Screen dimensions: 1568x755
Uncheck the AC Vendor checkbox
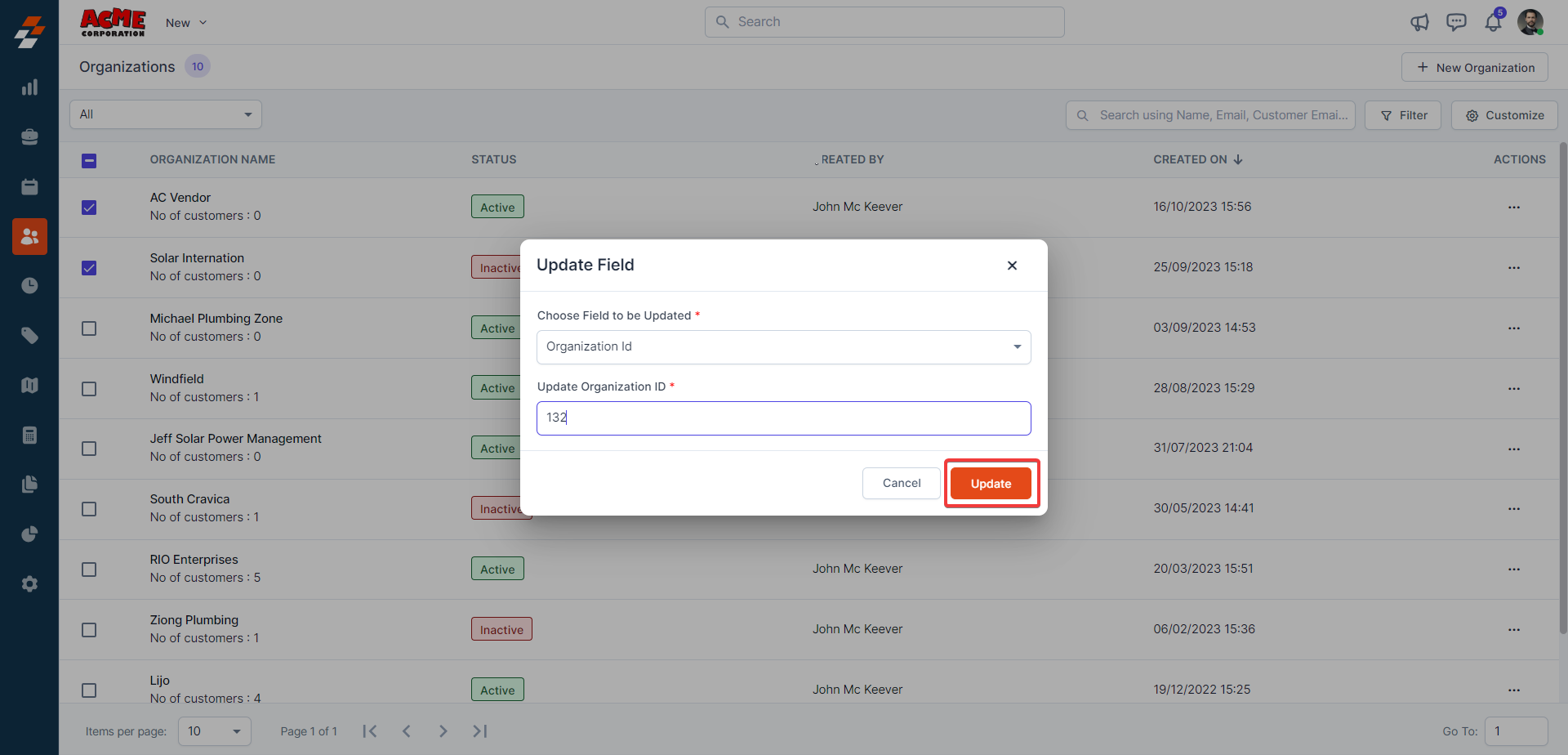point(89,208)
